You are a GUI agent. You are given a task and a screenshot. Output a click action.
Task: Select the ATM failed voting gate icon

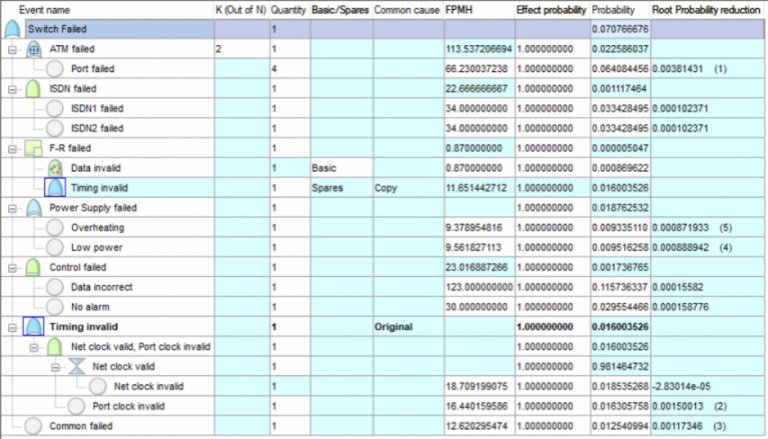33,49
